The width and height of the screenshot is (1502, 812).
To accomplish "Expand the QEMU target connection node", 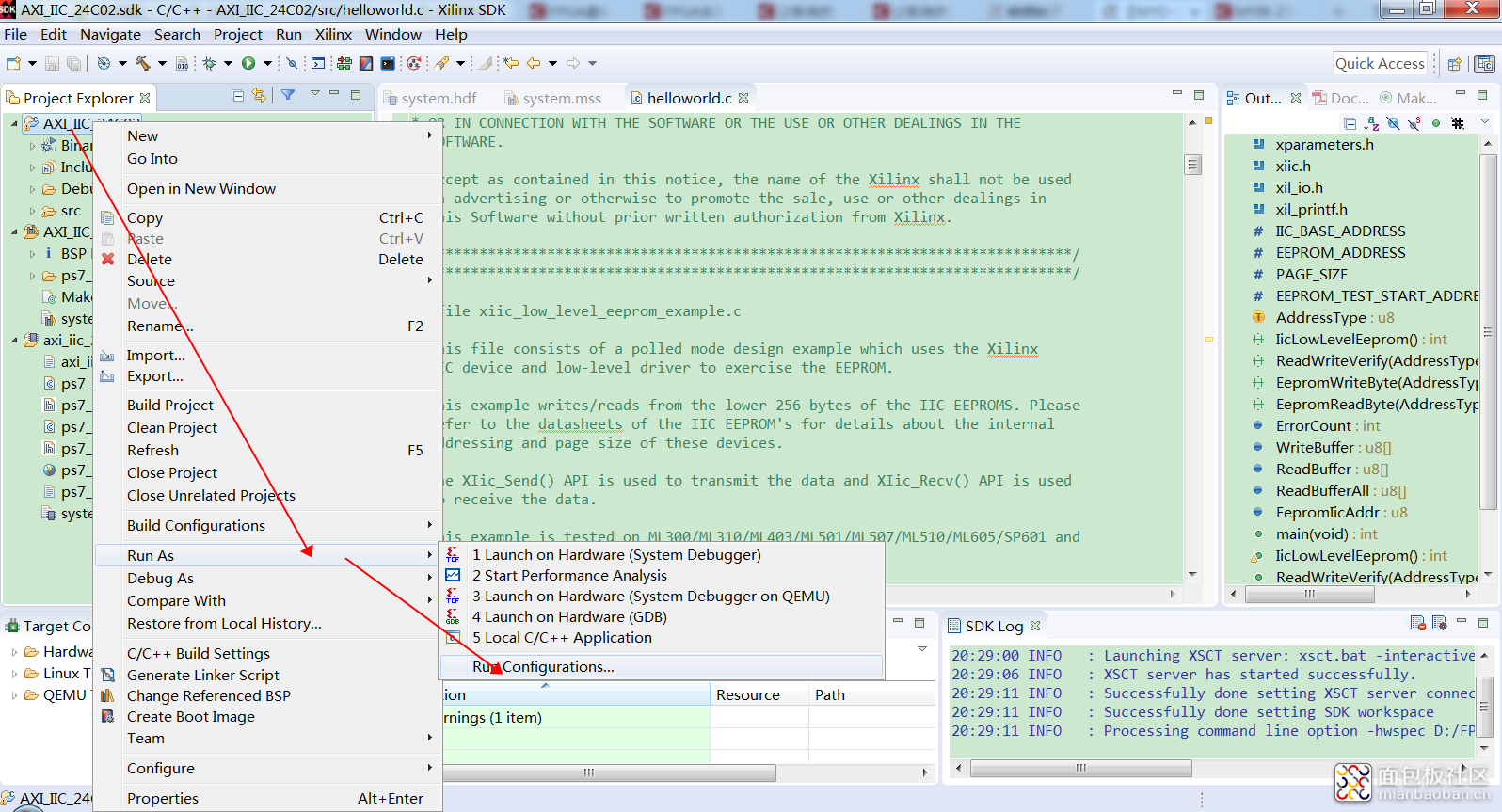I will point(14,695).
